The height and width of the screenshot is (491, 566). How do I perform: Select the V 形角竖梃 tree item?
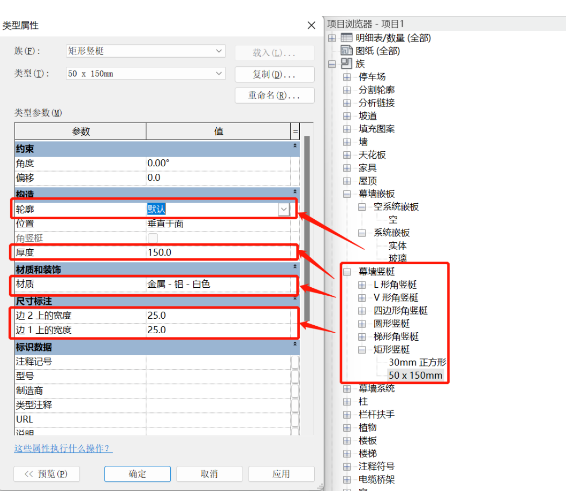[x=396, y=297]
